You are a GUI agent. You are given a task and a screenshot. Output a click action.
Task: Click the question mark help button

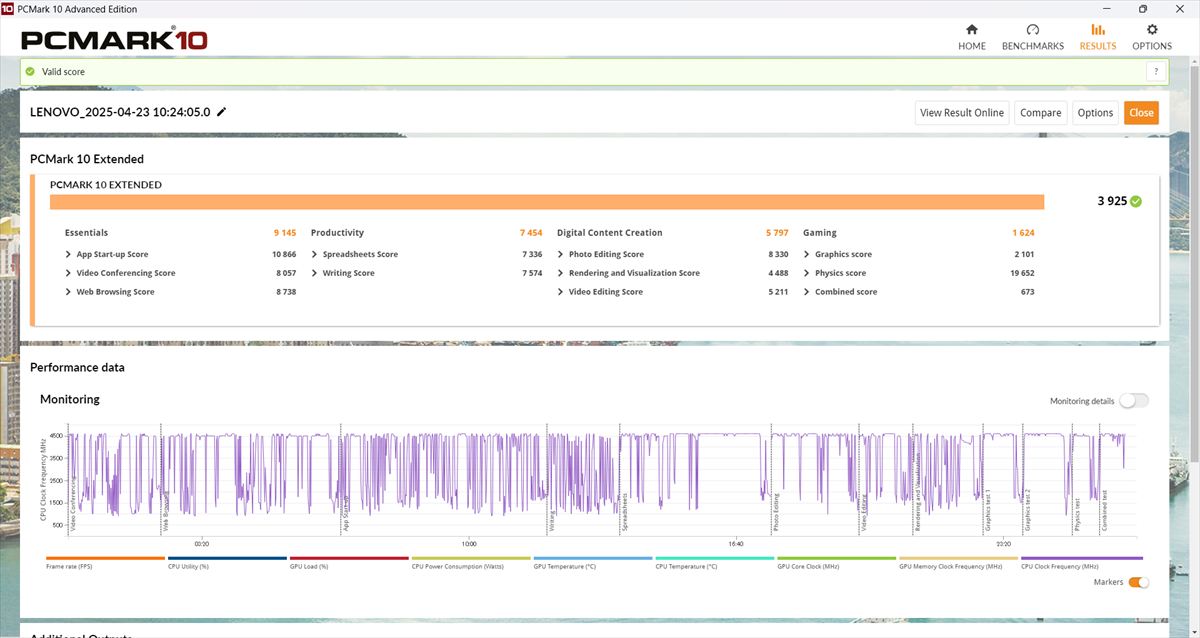coord(1156,72)
